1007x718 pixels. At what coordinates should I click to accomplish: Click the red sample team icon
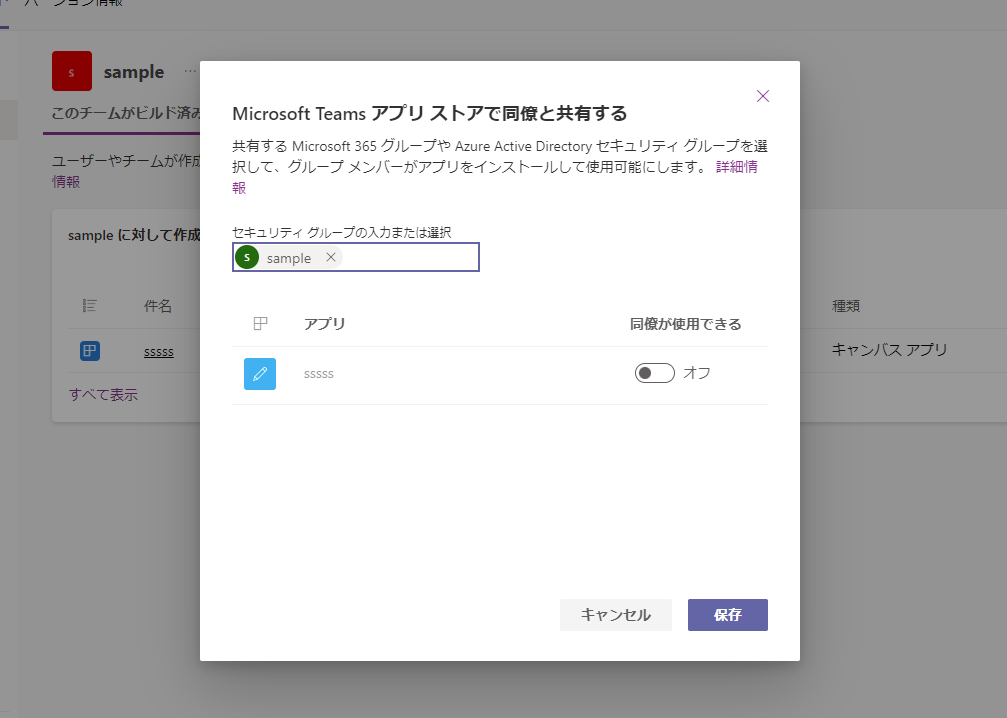tap(72, 71)
